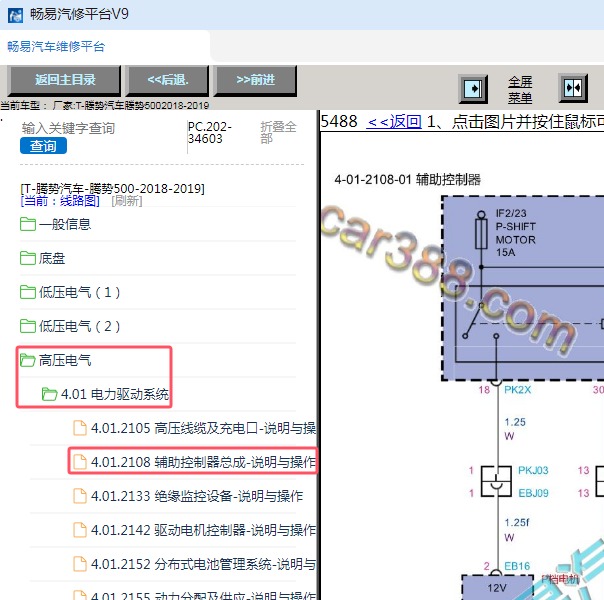604x600 pixels.
Task: Click the double-arrow split panel icon
Action: point(573,88)
